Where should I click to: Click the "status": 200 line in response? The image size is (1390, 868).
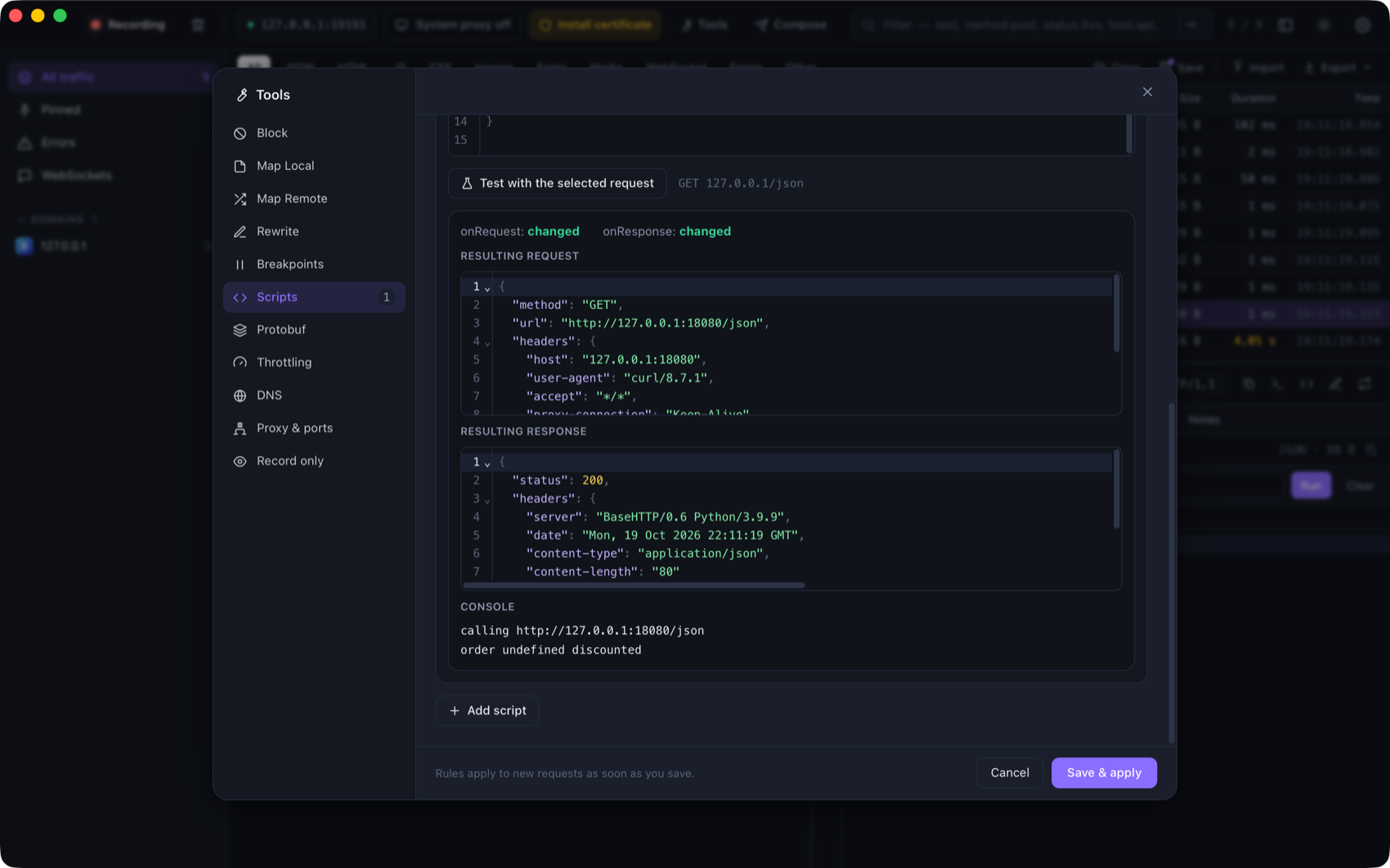(561, 480)
